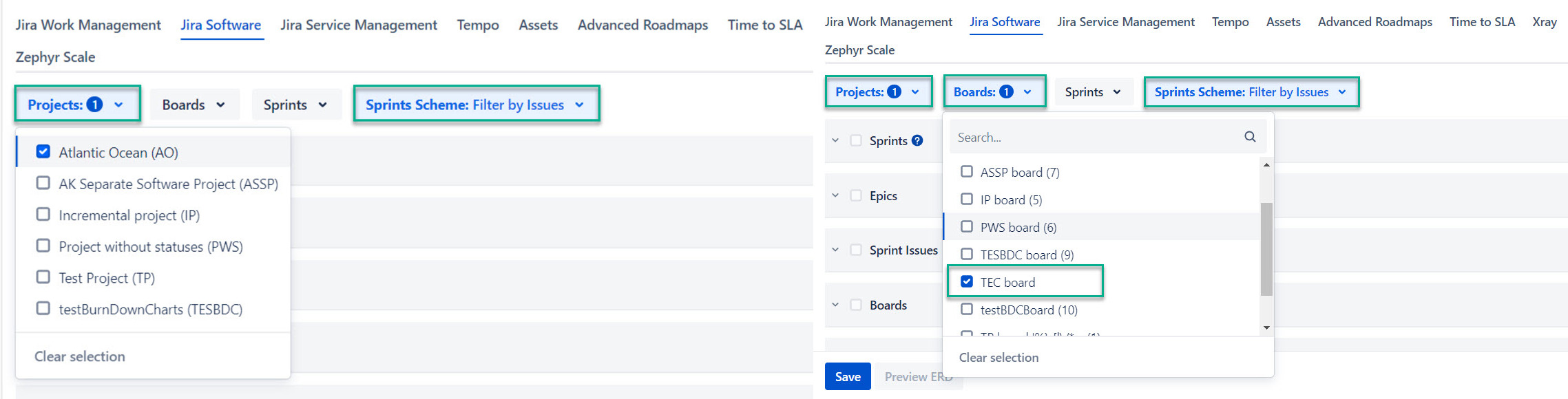Uncheck the Atlantic Ocean (AO) project

(43, 152)
